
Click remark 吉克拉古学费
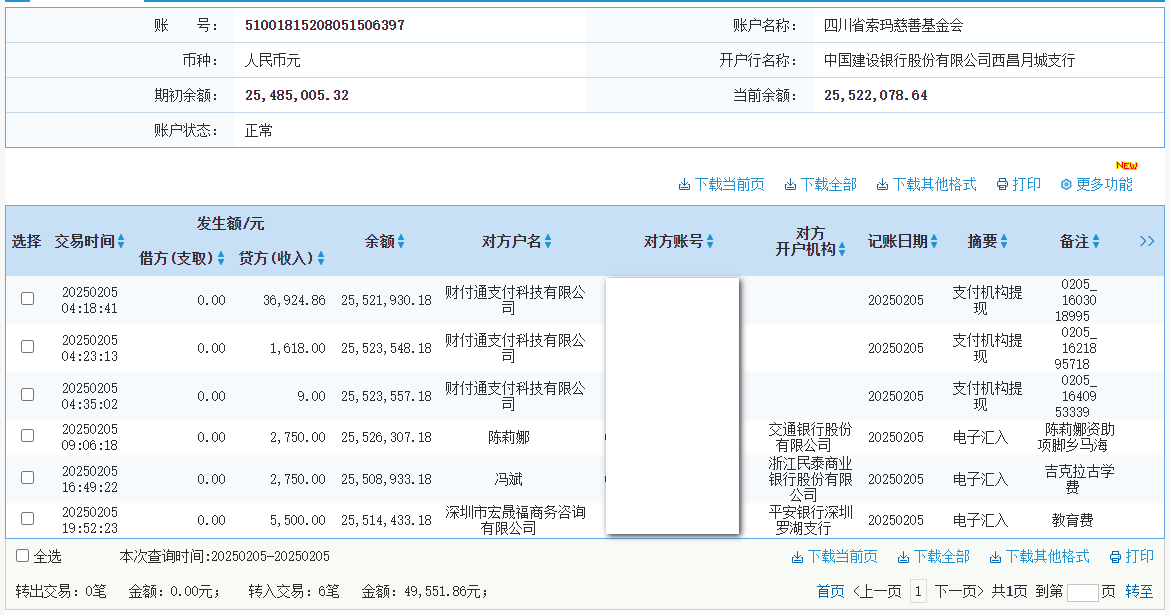1079,479
